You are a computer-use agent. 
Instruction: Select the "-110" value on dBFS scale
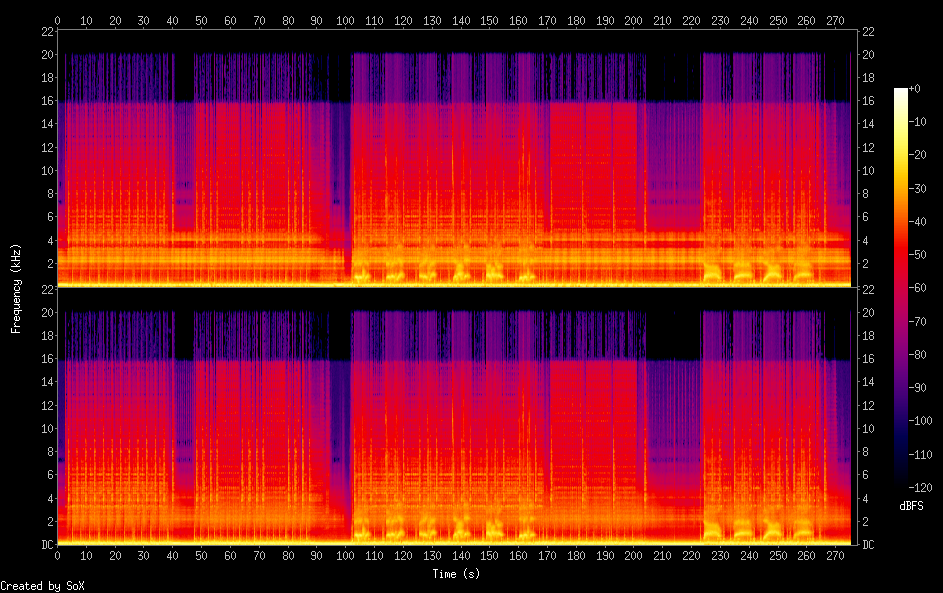pos(921,454)
